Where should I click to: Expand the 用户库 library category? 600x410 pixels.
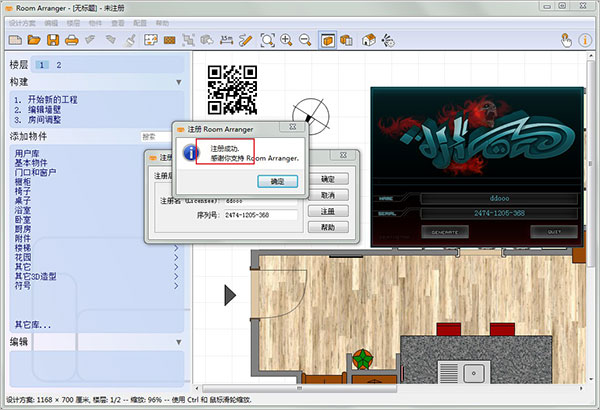[27, 153]
